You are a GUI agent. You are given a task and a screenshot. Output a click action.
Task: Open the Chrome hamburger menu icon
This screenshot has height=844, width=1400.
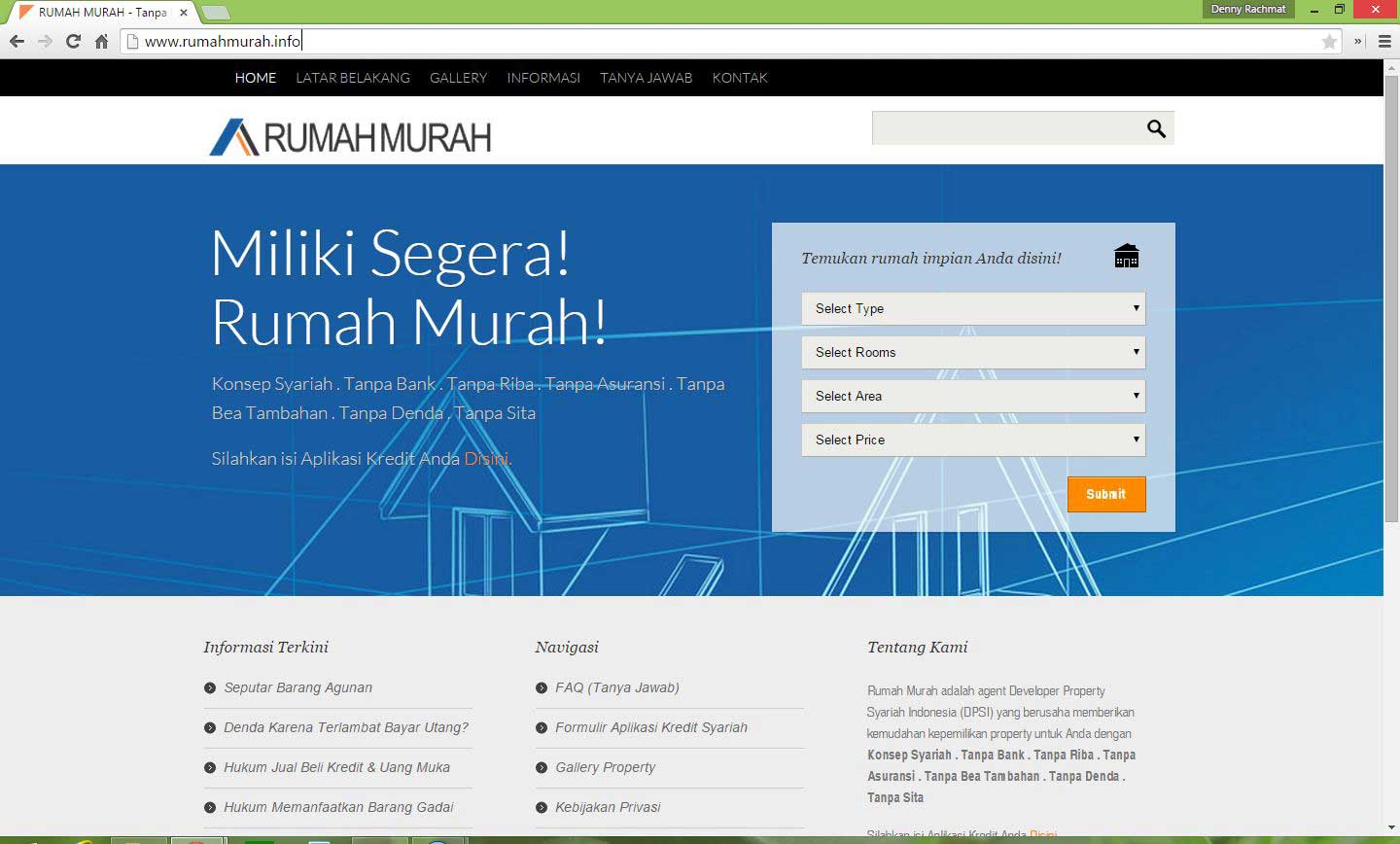pos(1382,40)
